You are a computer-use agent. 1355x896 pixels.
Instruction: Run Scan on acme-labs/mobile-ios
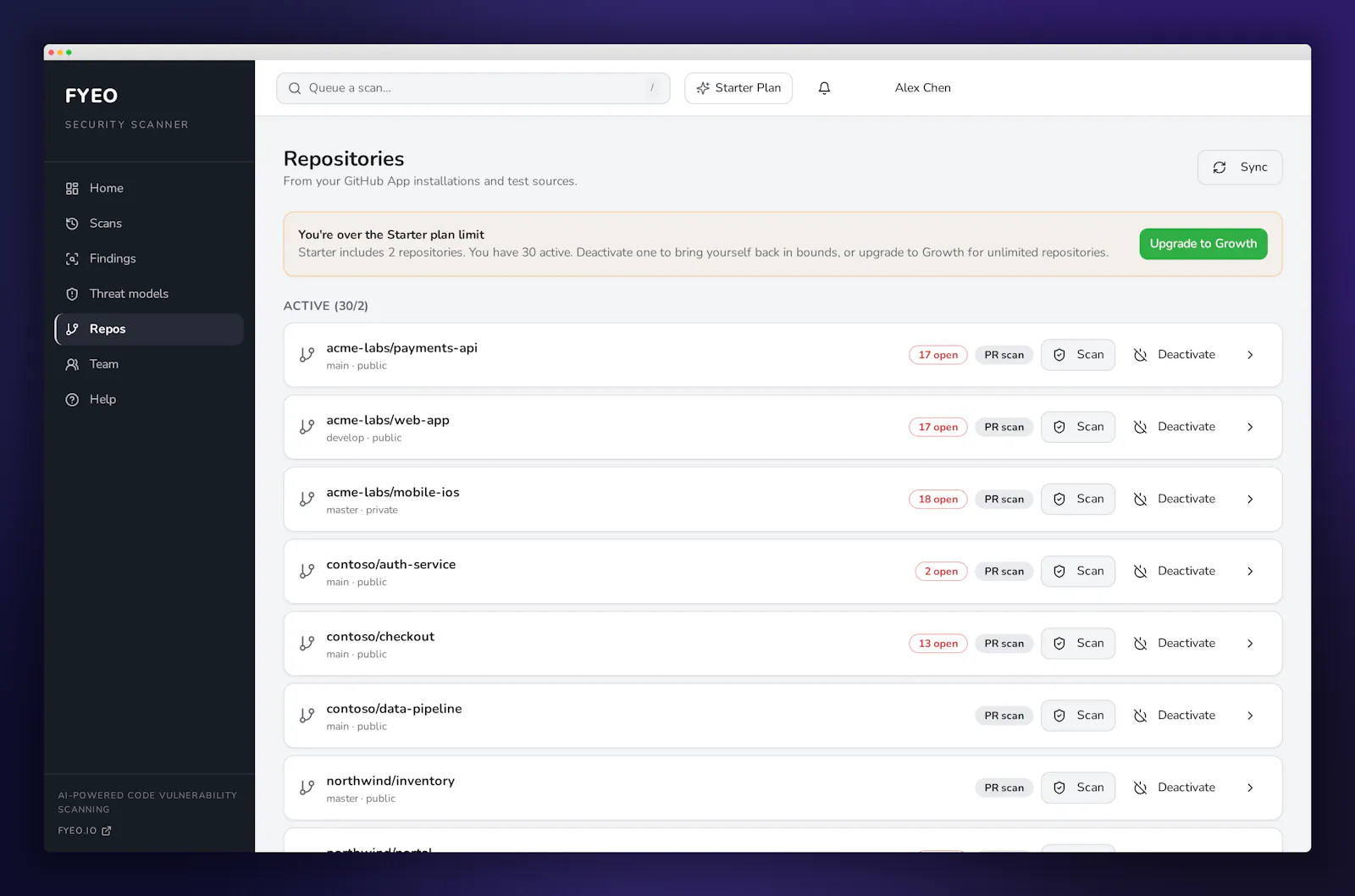click(1078, 500)
